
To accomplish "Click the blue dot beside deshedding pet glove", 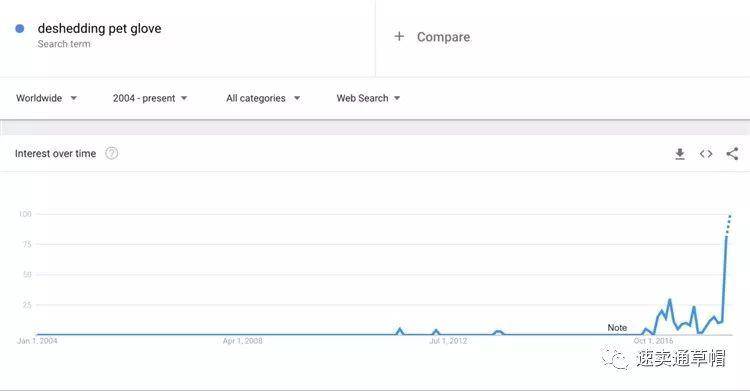I will click(x=20, y=29).
